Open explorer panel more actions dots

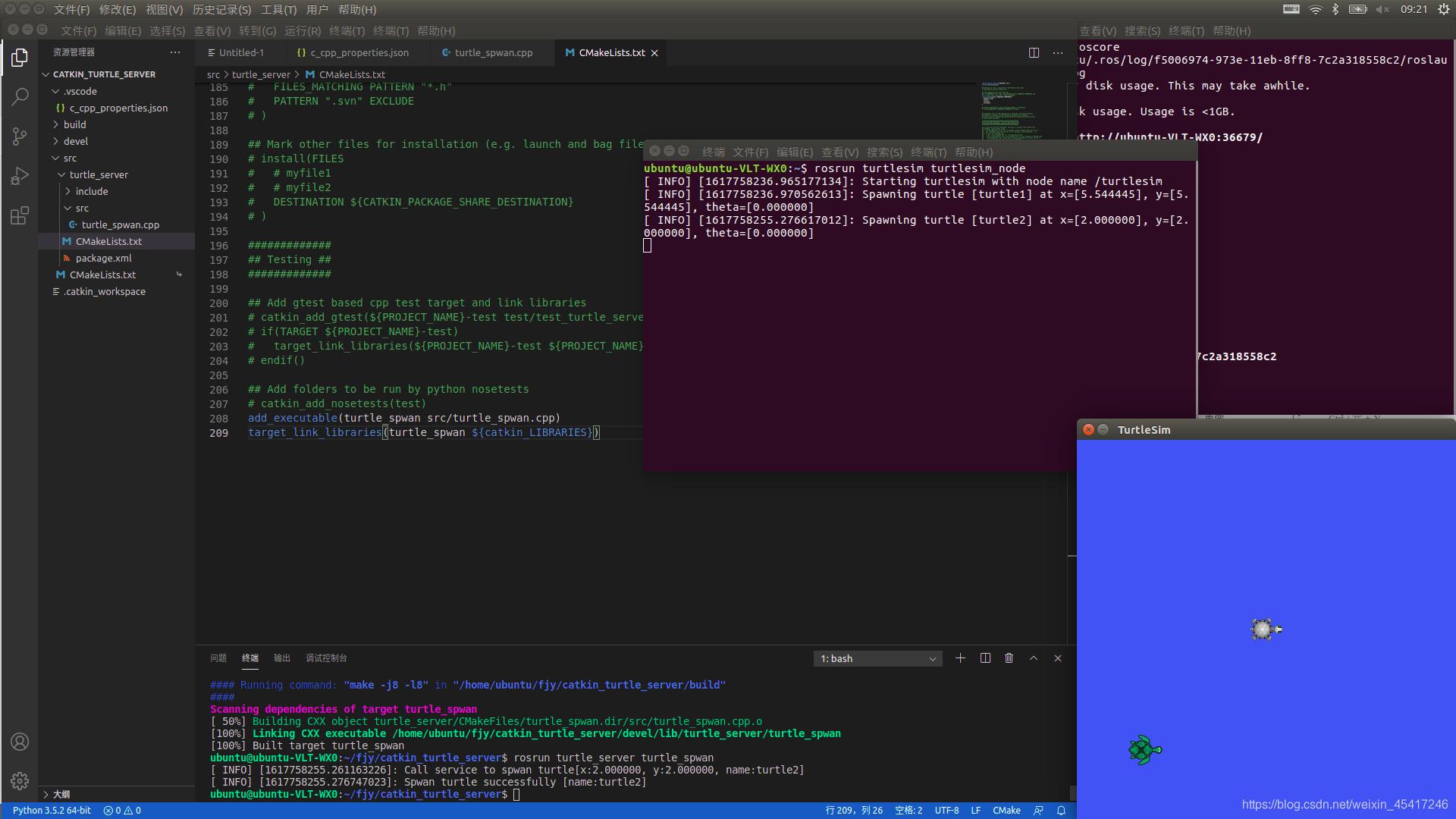pyautogui.click(x=175, y=52)
